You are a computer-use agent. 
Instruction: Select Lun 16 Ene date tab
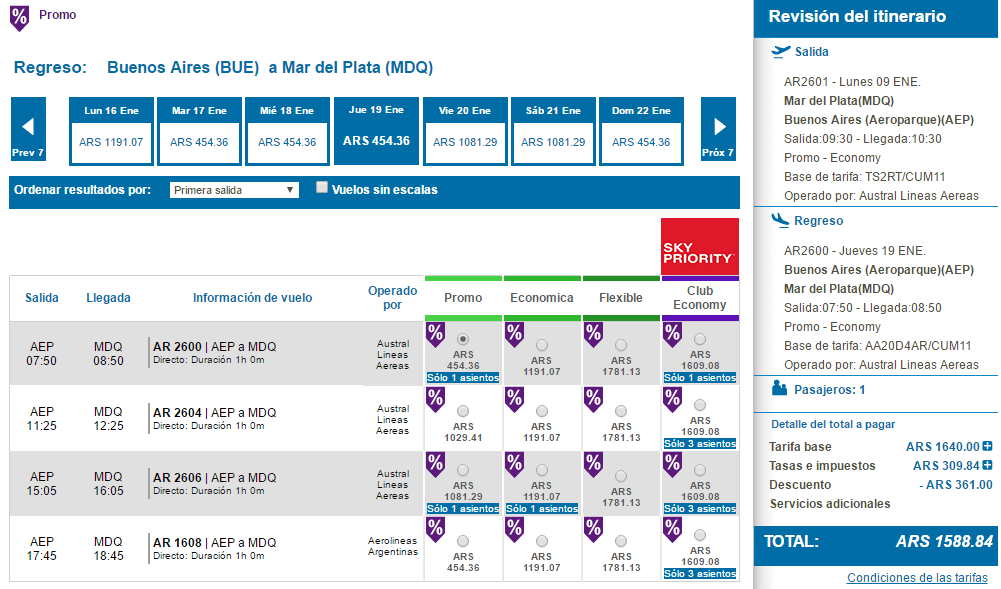pos(111,131)
